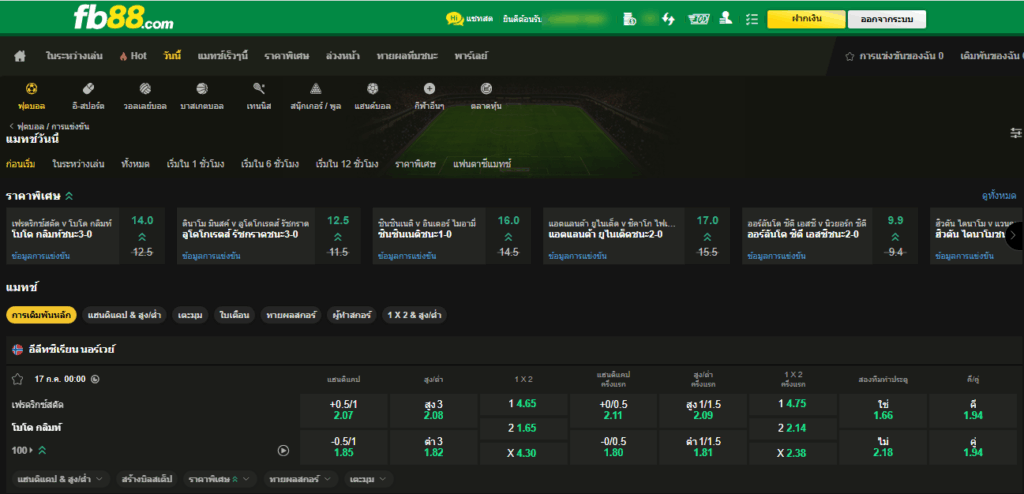Viewport: 1024px width, 494px height.
Task: Go to the home page icon
Action: 20,56
